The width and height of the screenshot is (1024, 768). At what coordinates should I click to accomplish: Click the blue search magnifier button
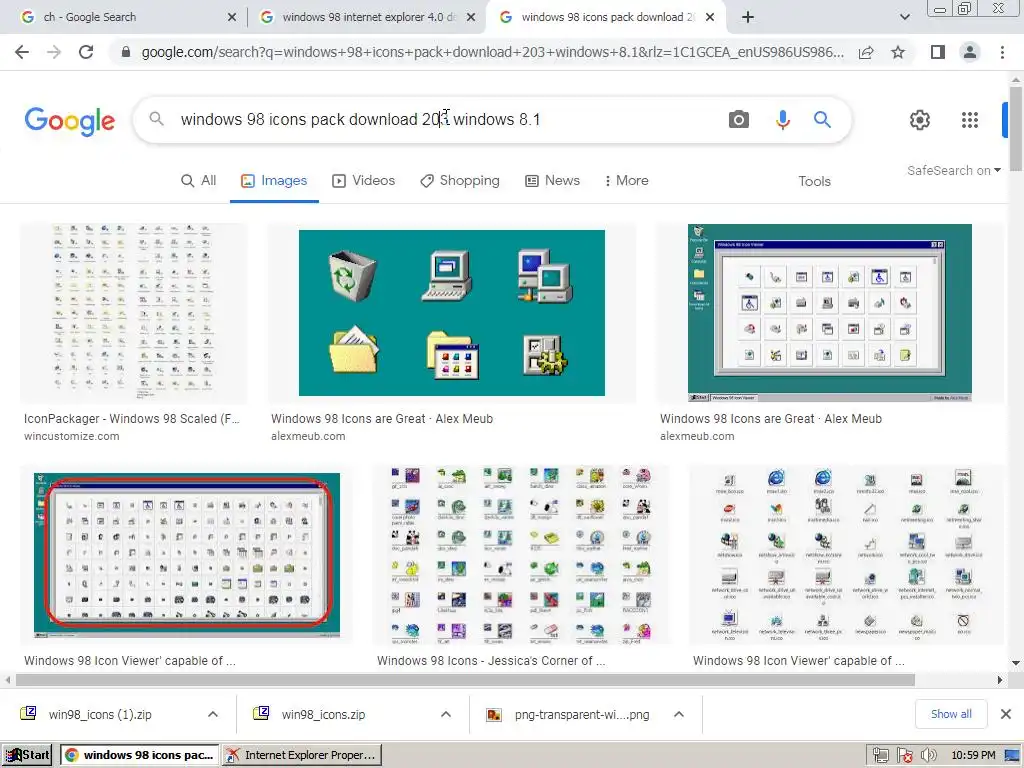pyautogui.click(x=822, y=120)
